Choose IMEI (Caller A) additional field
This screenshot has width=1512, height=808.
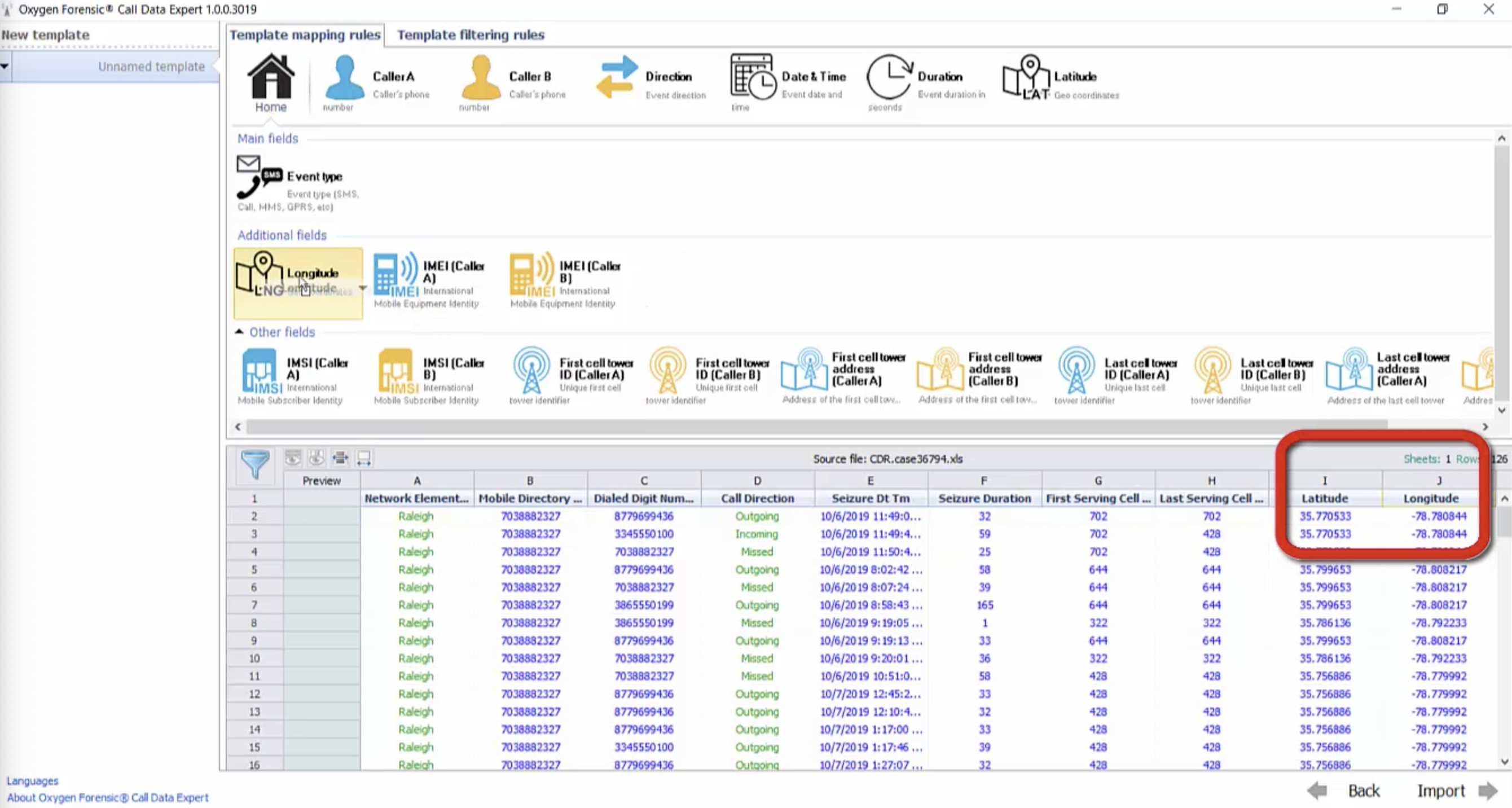(395, 275)
